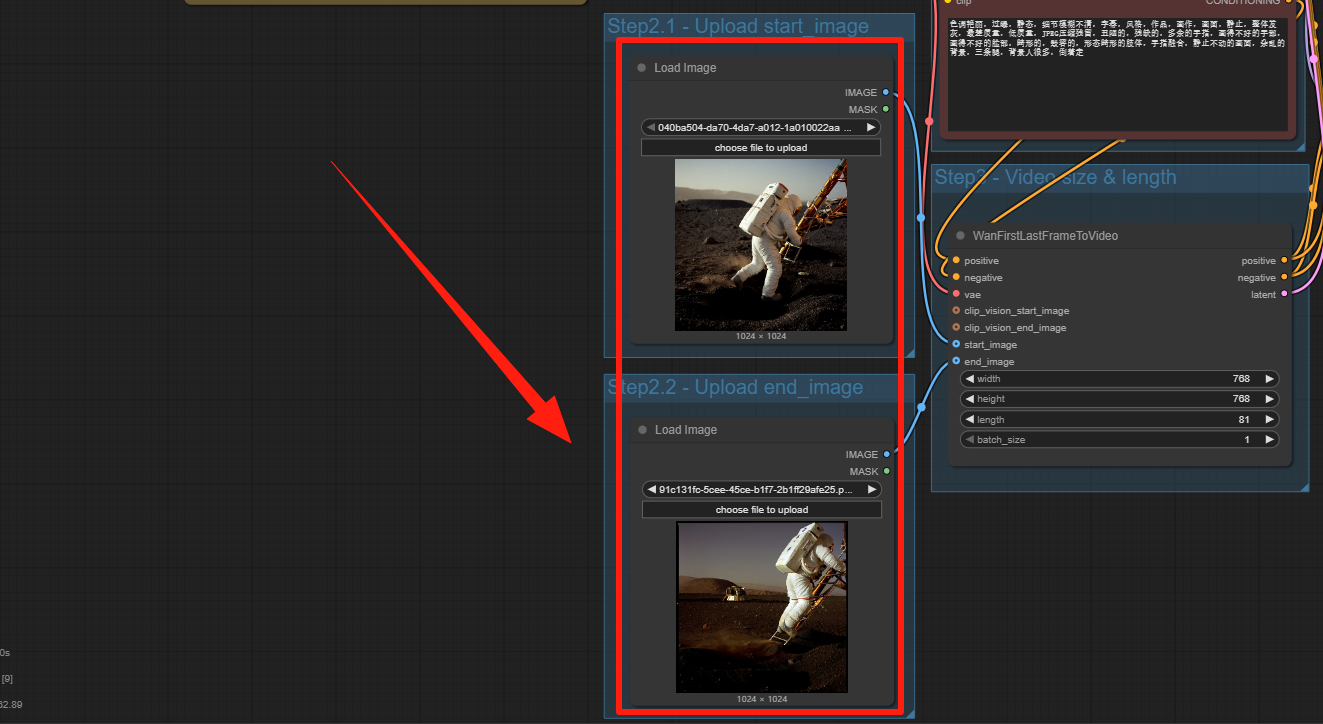This screenshot has height=724, width=1323.
Task: Click link midpoint on the pink vae wire
Action: point(929,121)
